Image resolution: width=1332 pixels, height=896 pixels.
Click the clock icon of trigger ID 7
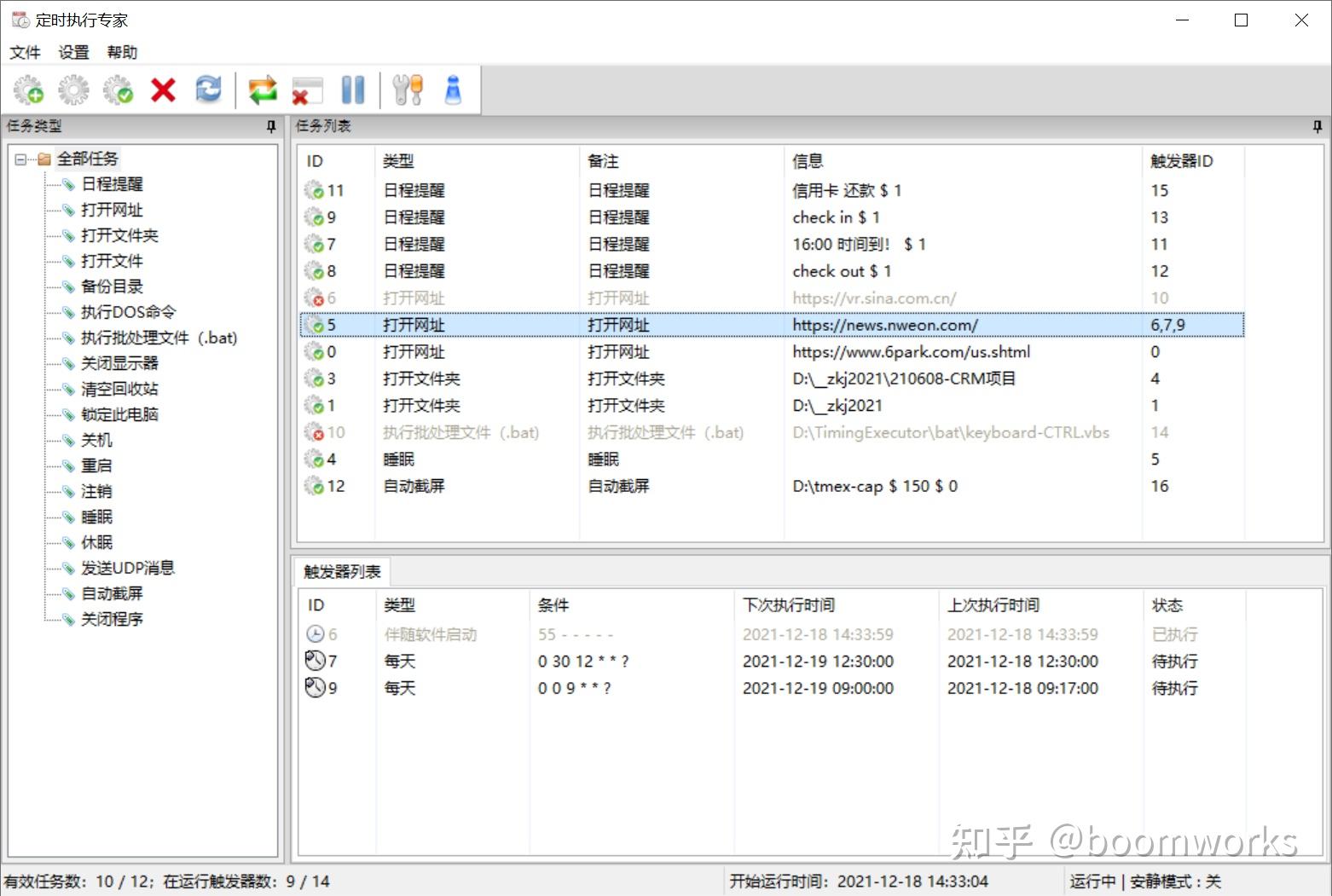[315, 661]
